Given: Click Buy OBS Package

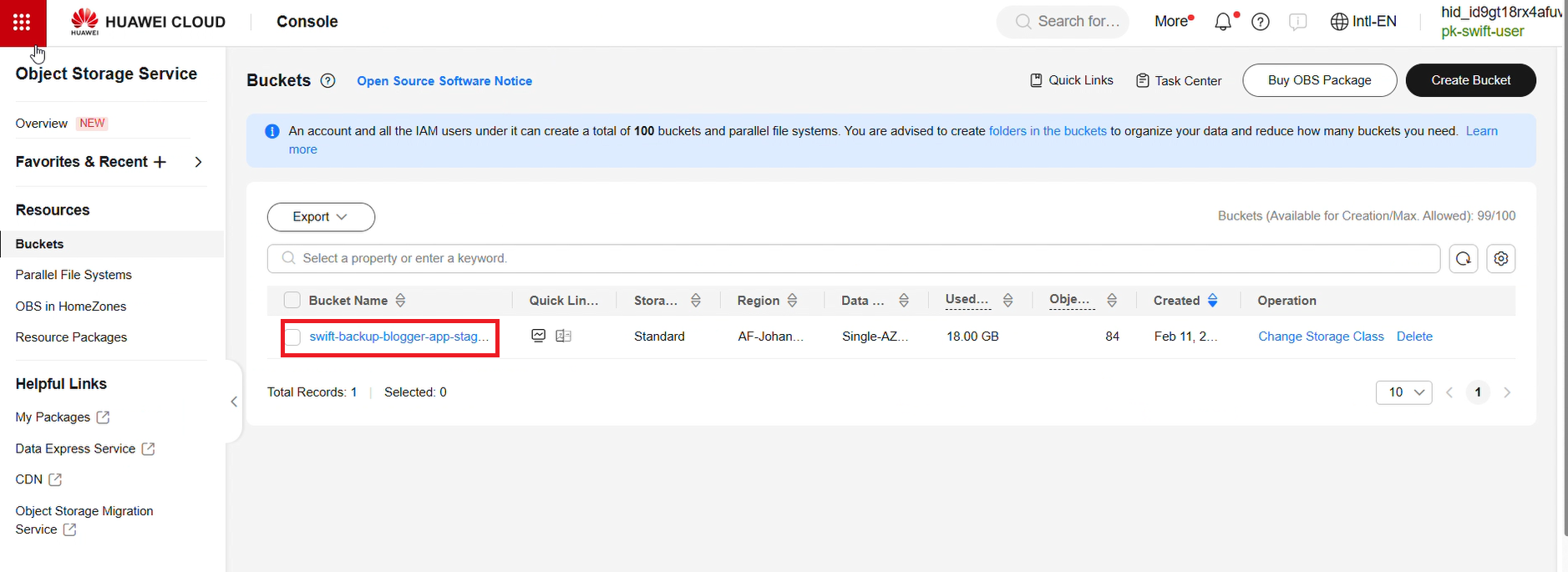Looking at the screenshot, I should point(1320,80).
